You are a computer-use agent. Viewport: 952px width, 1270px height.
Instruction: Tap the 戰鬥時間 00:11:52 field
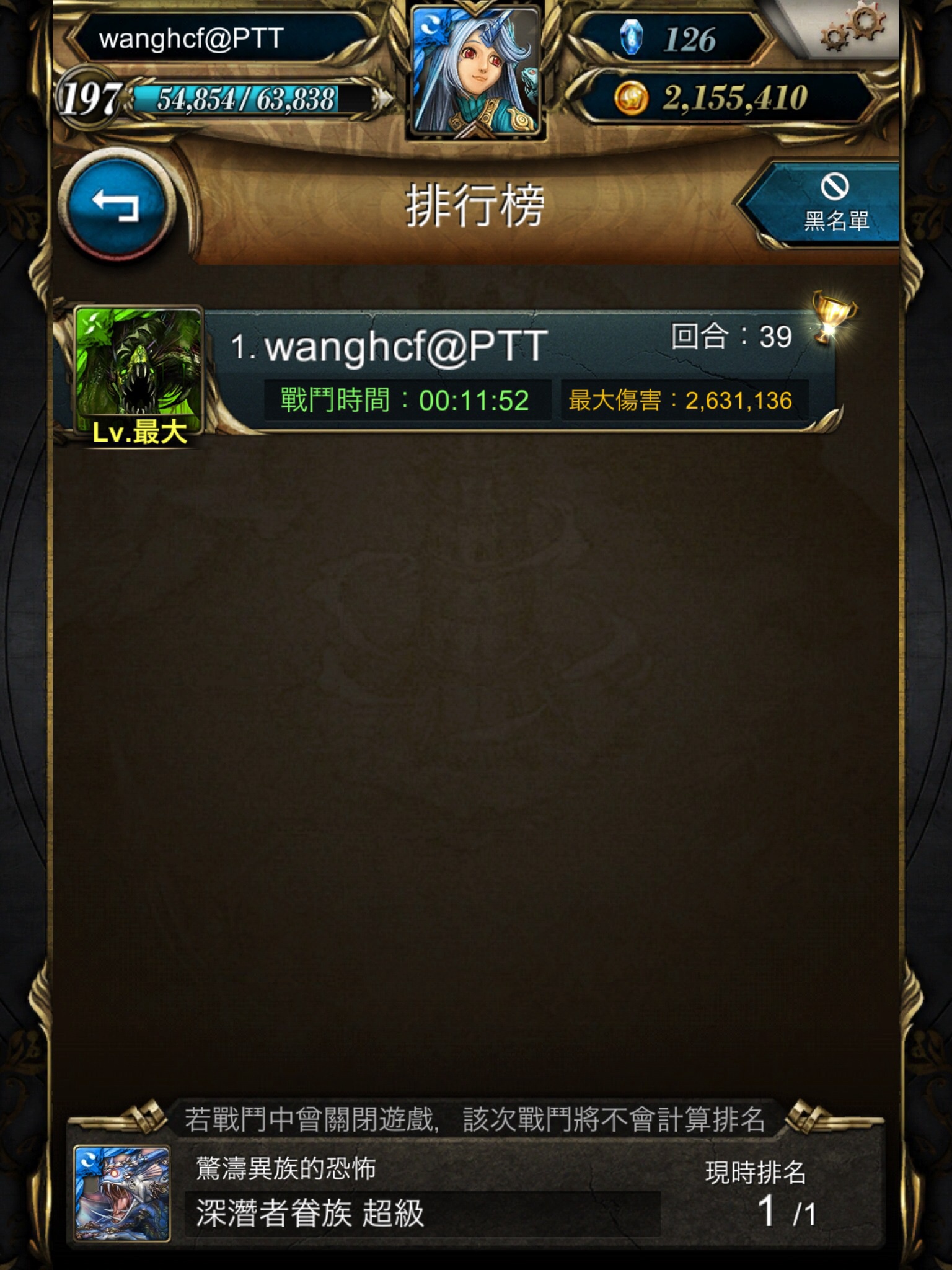click(x=407, y=400)
